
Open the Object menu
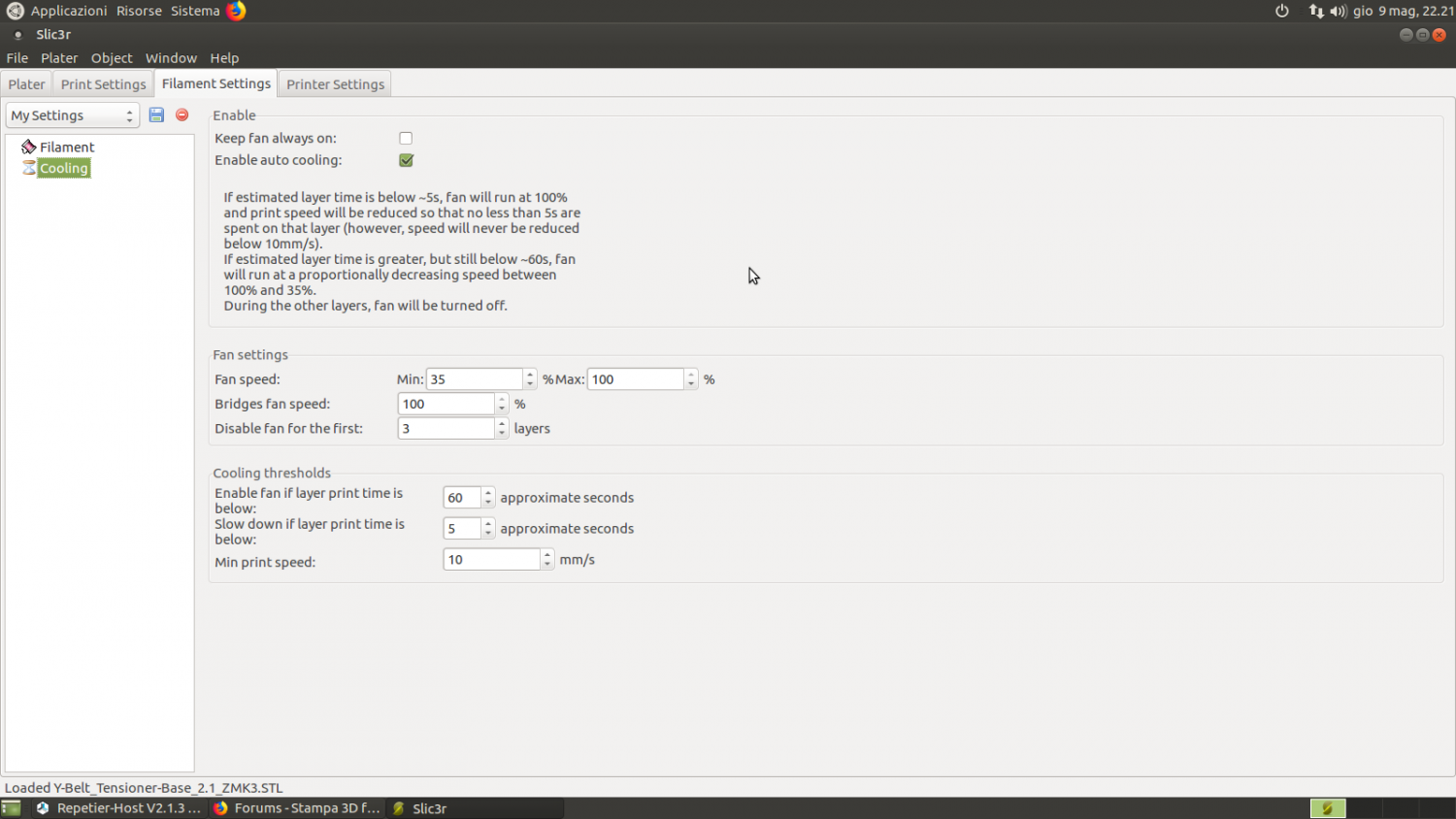(112, 58)
